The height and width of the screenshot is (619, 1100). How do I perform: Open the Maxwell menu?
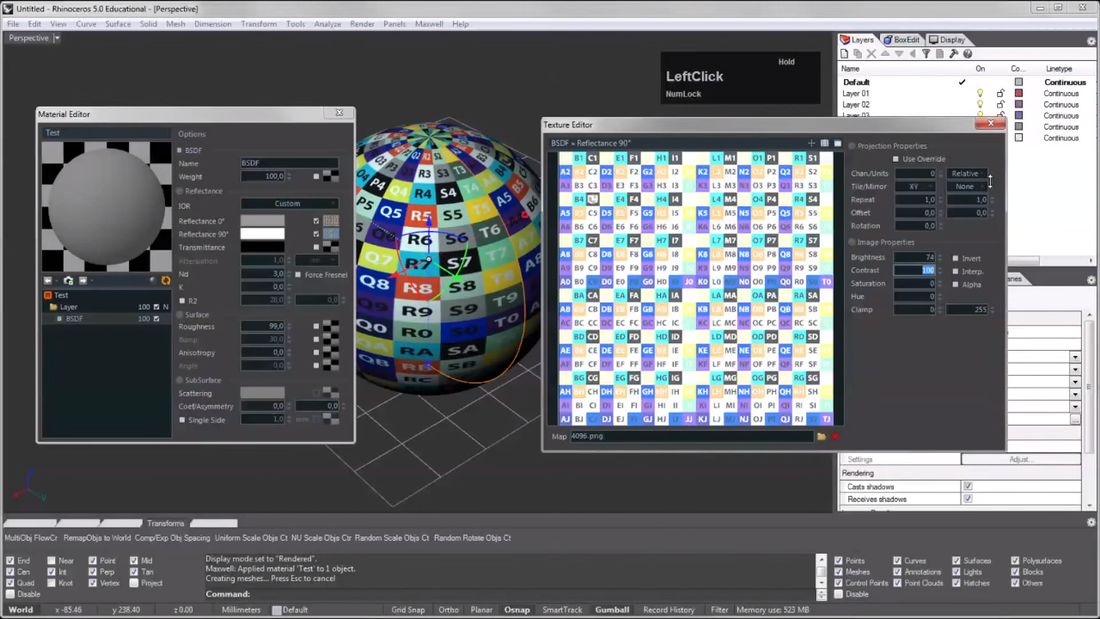pos(429,24)
